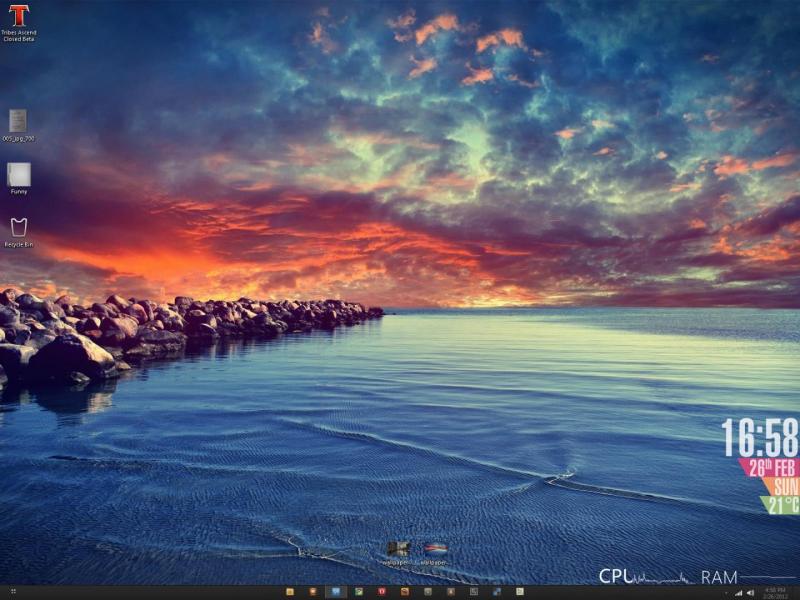
Task: Open the green taskbar application icon
Action: [359, 592]
